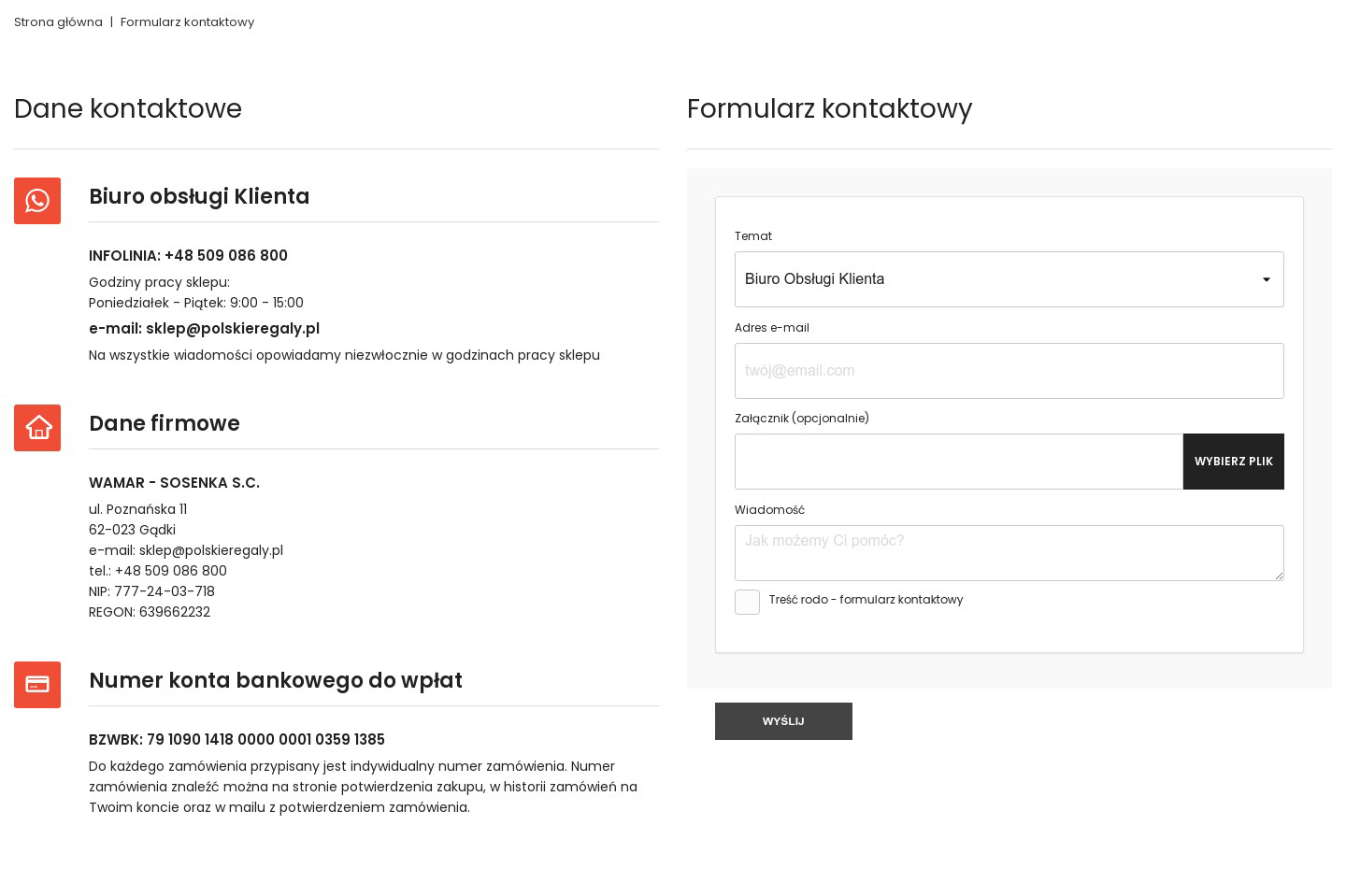Click the Treść rodo label text

[866, 600]
